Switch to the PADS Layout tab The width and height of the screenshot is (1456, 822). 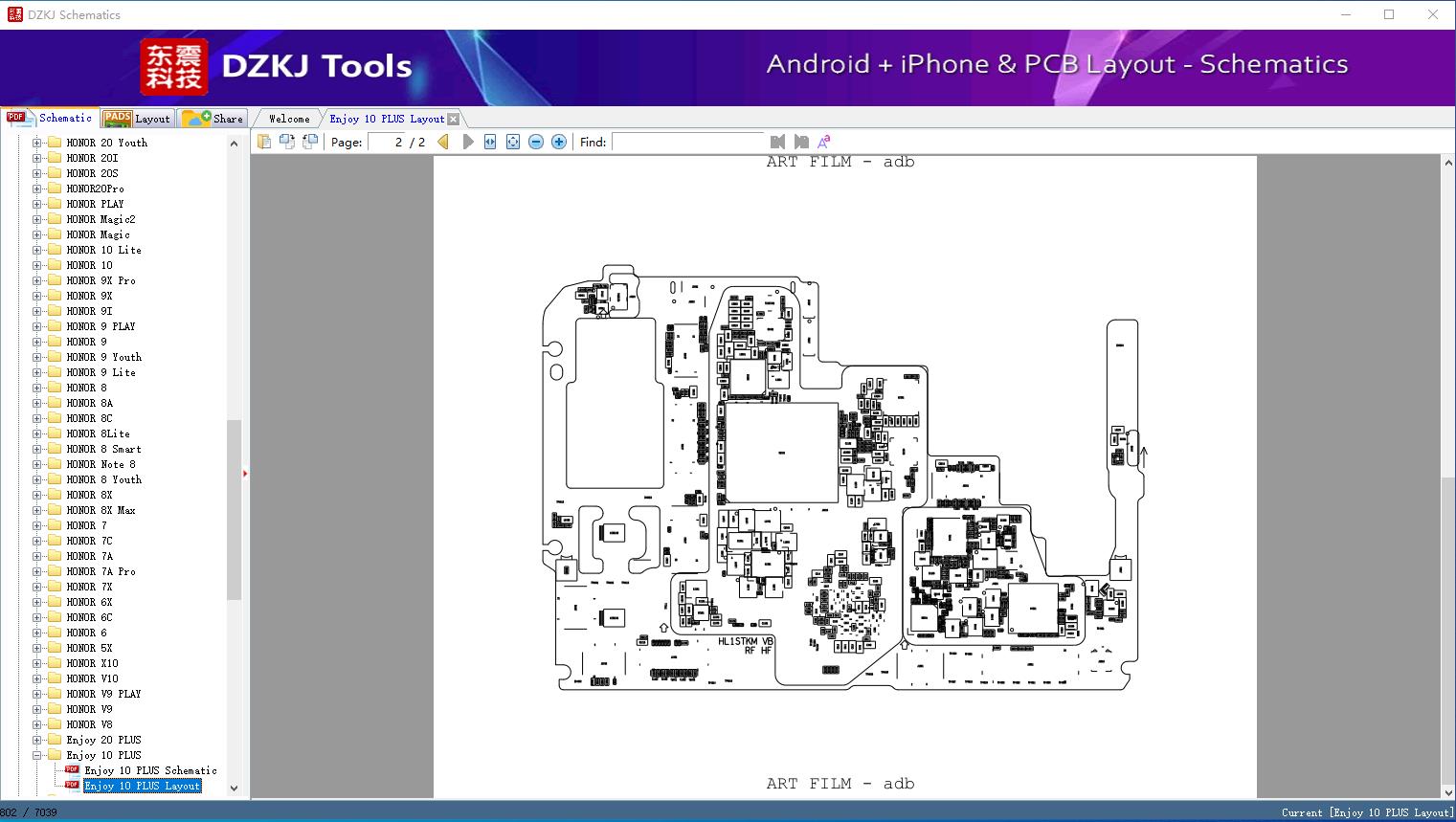tap(137, 119)
